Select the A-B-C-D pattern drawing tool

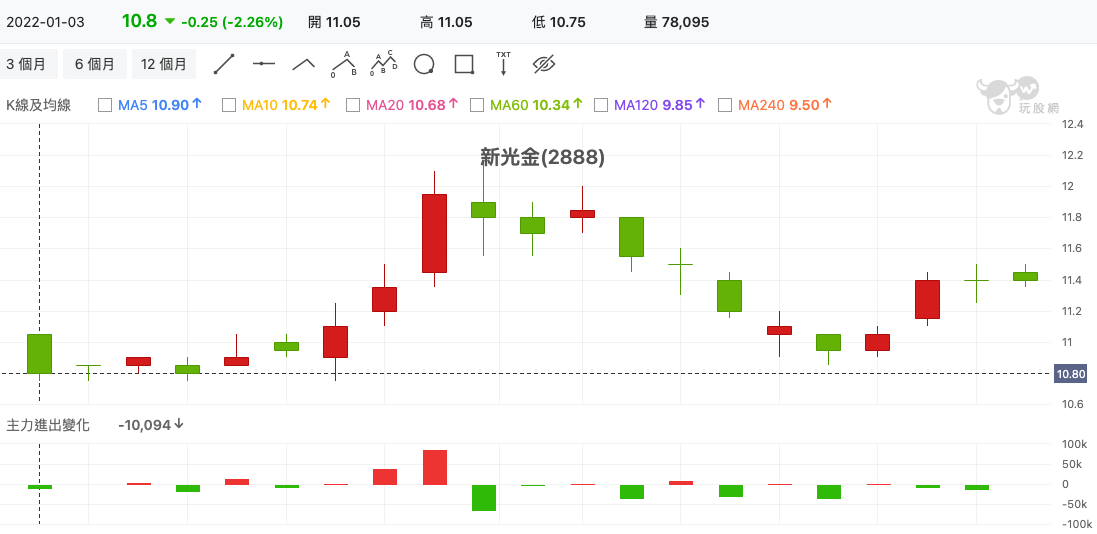coord(383,64)
